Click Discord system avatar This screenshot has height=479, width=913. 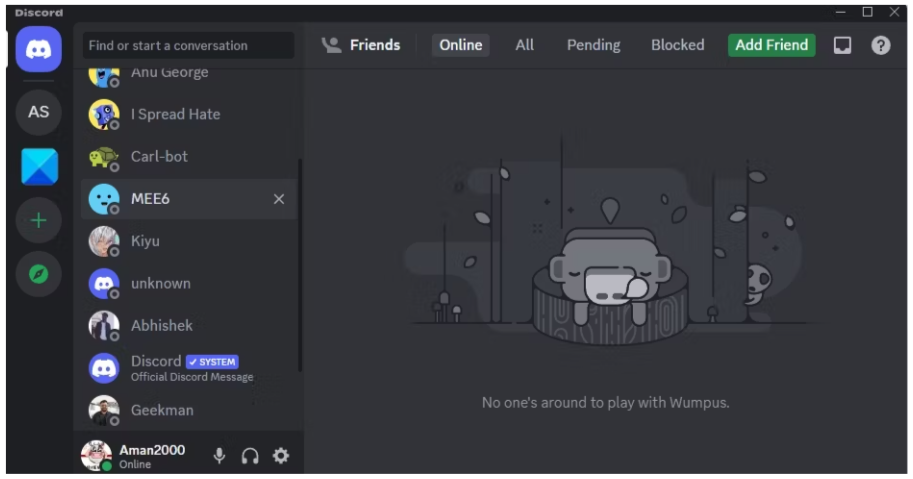pyautogui.click(x=104, y=368)
